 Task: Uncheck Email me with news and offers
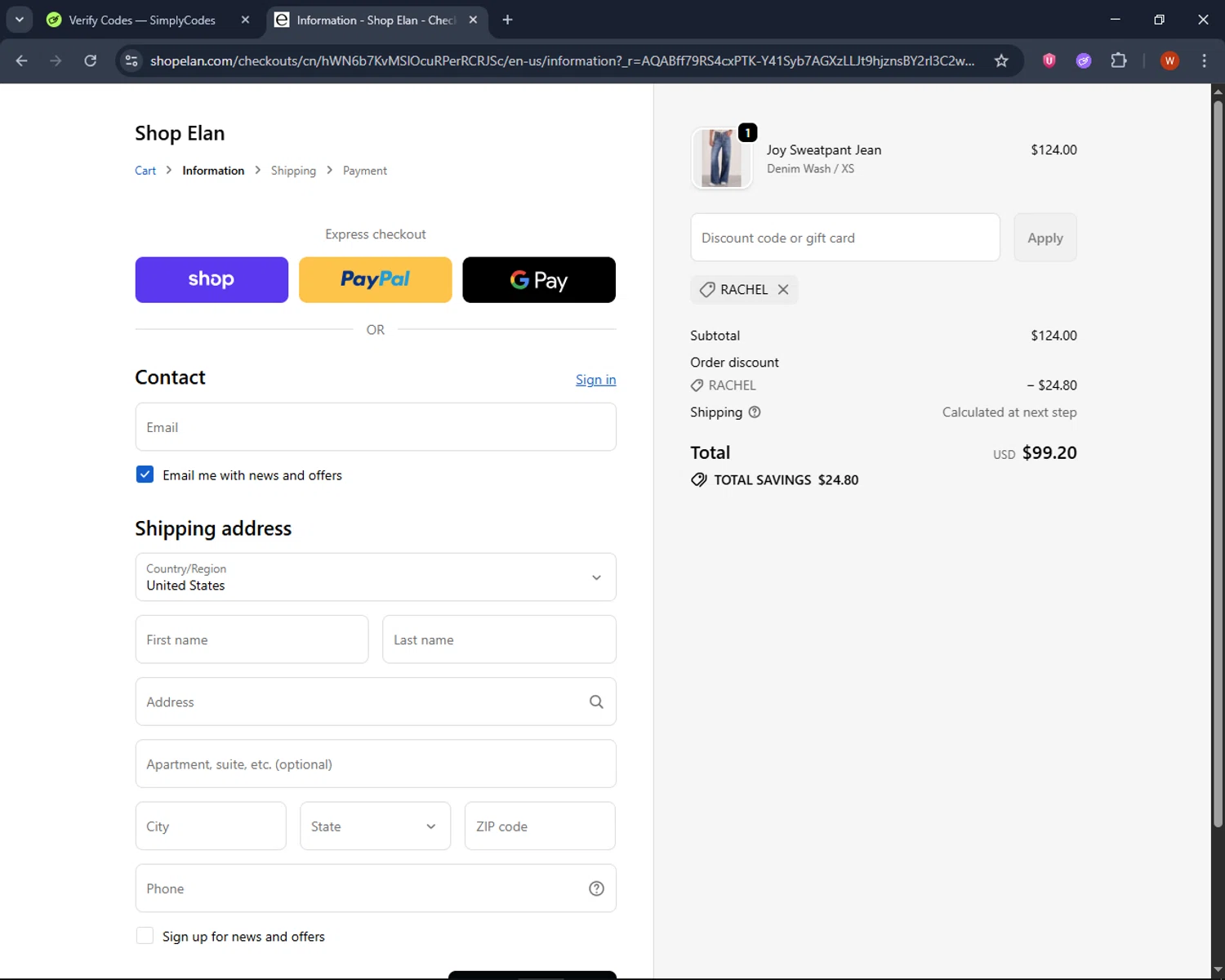pos(145,474)
